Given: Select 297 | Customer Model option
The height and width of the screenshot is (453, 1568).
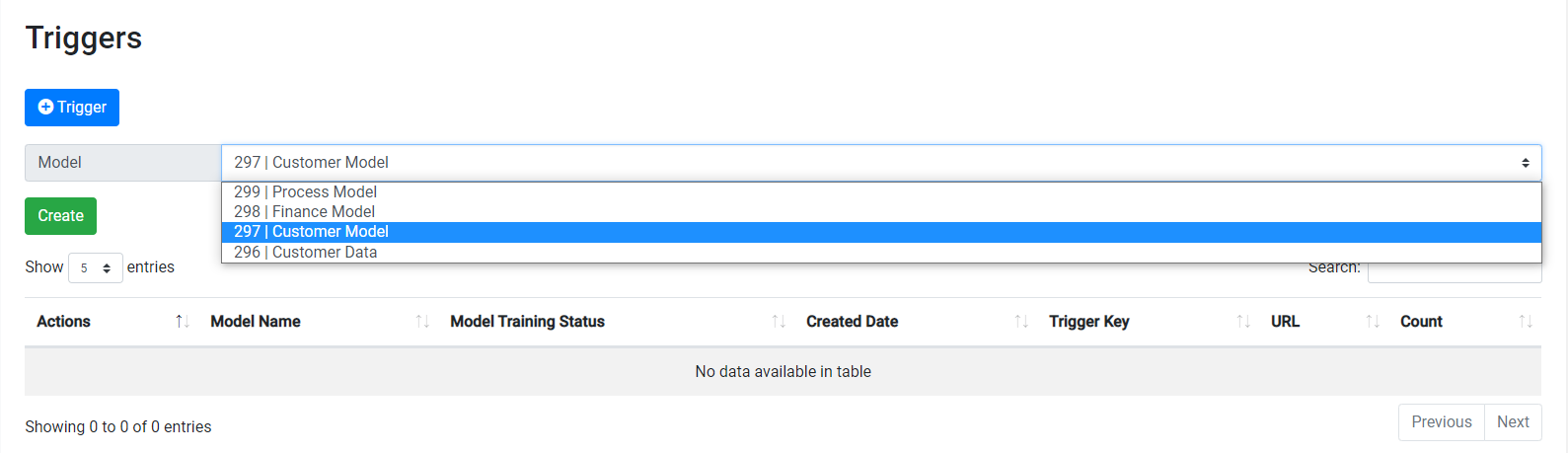Looking at the screenshot, I should pyautogui.click(x=312, y=232).
